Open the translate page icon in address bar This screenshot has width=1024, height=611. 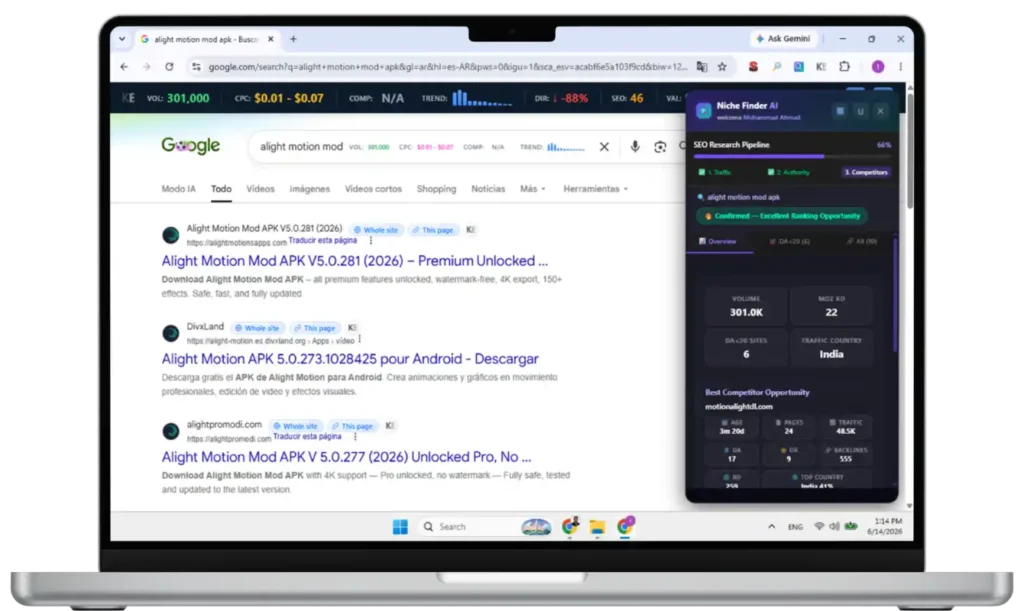coord(702,67)
